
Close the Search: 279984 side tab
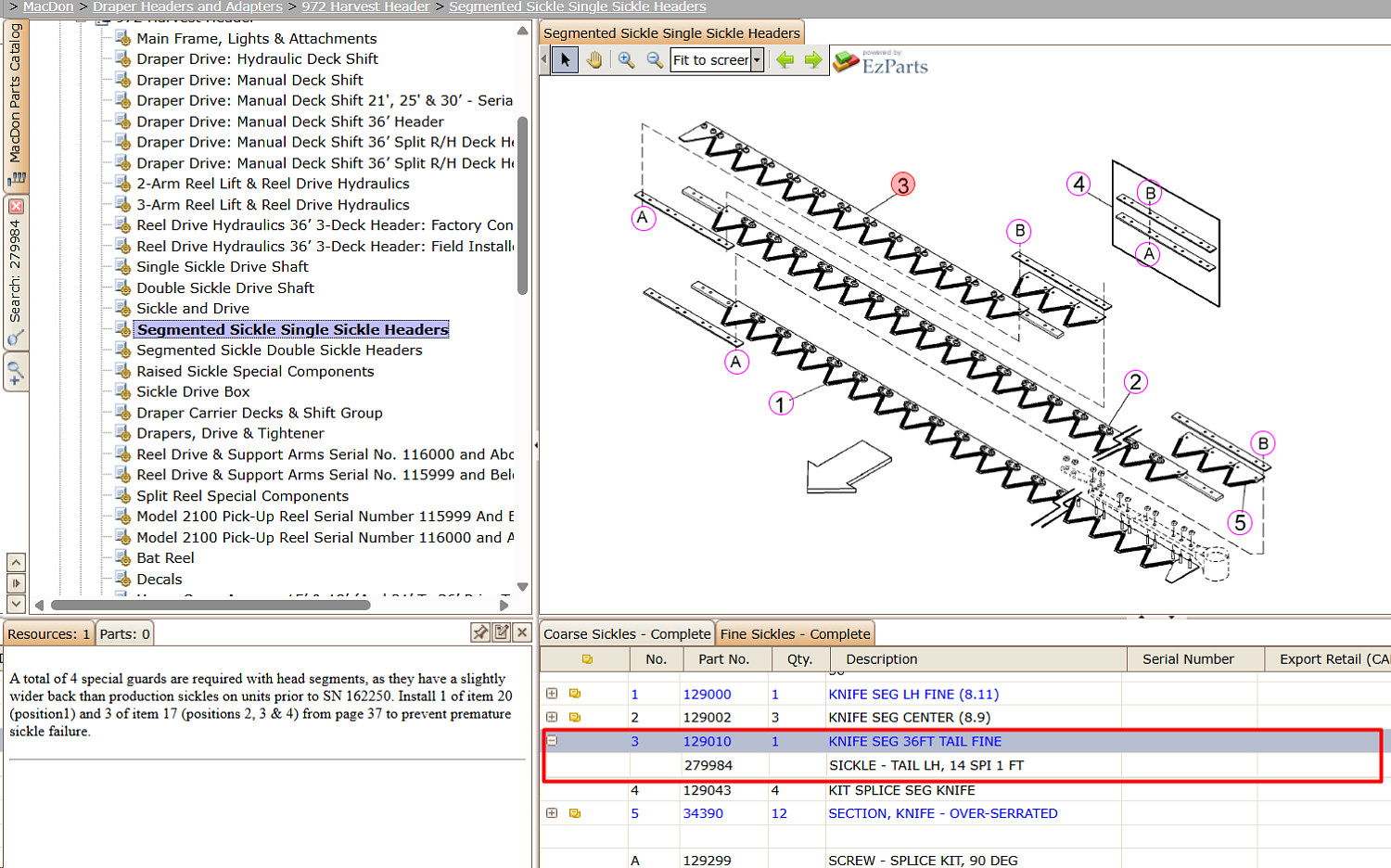(x=16, y=206)
